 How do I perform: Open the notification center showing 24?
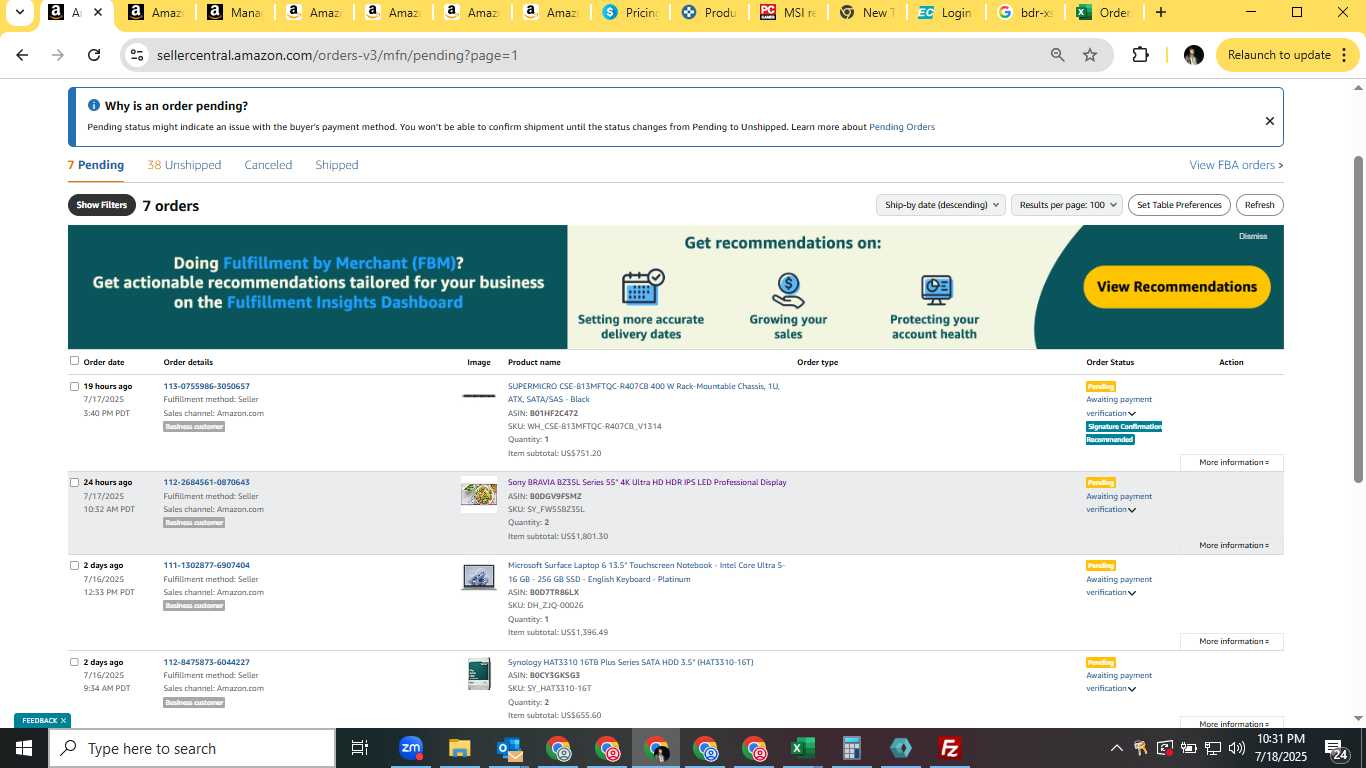1337,749
